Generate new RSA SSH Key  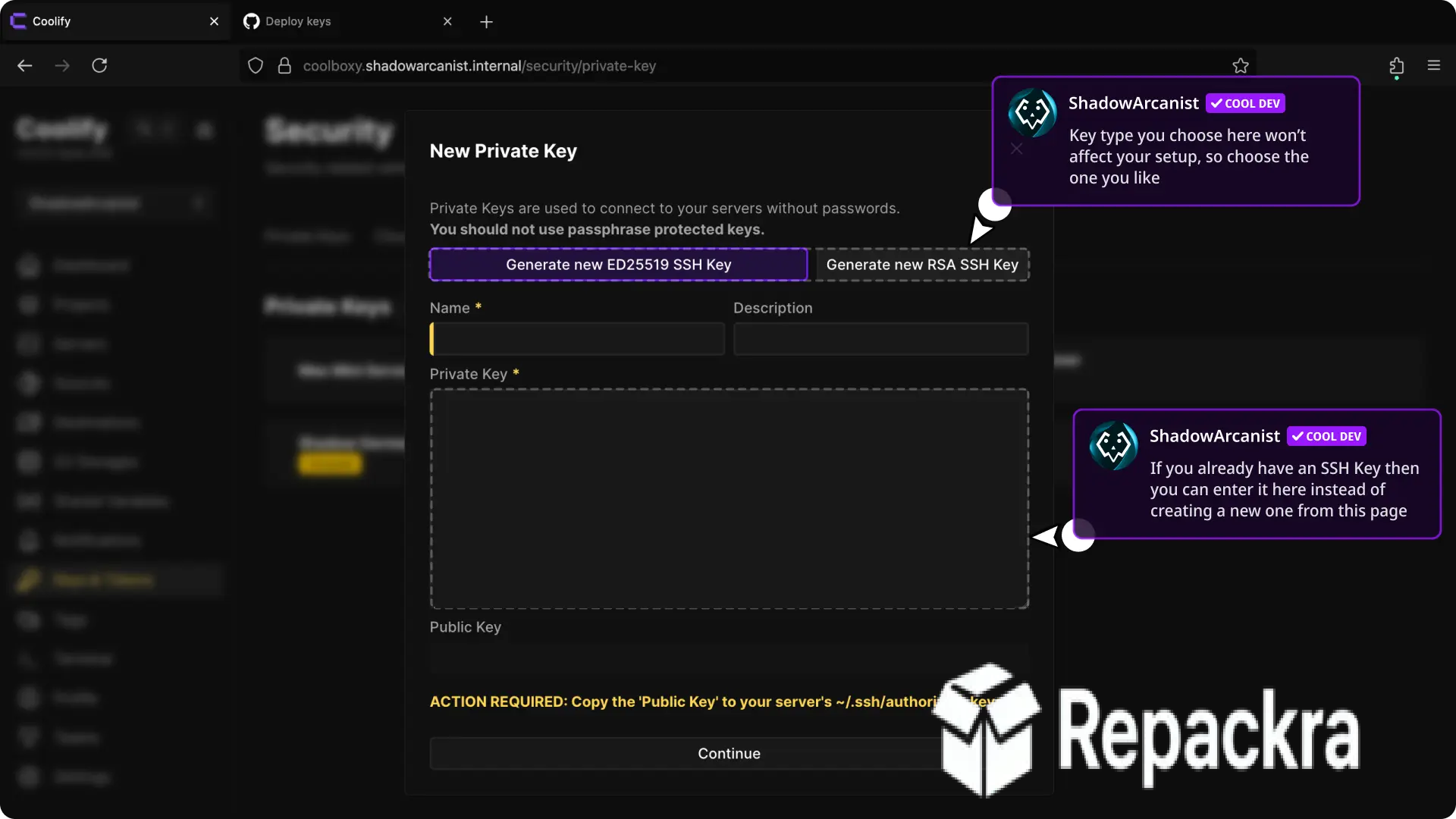point(922,265)
